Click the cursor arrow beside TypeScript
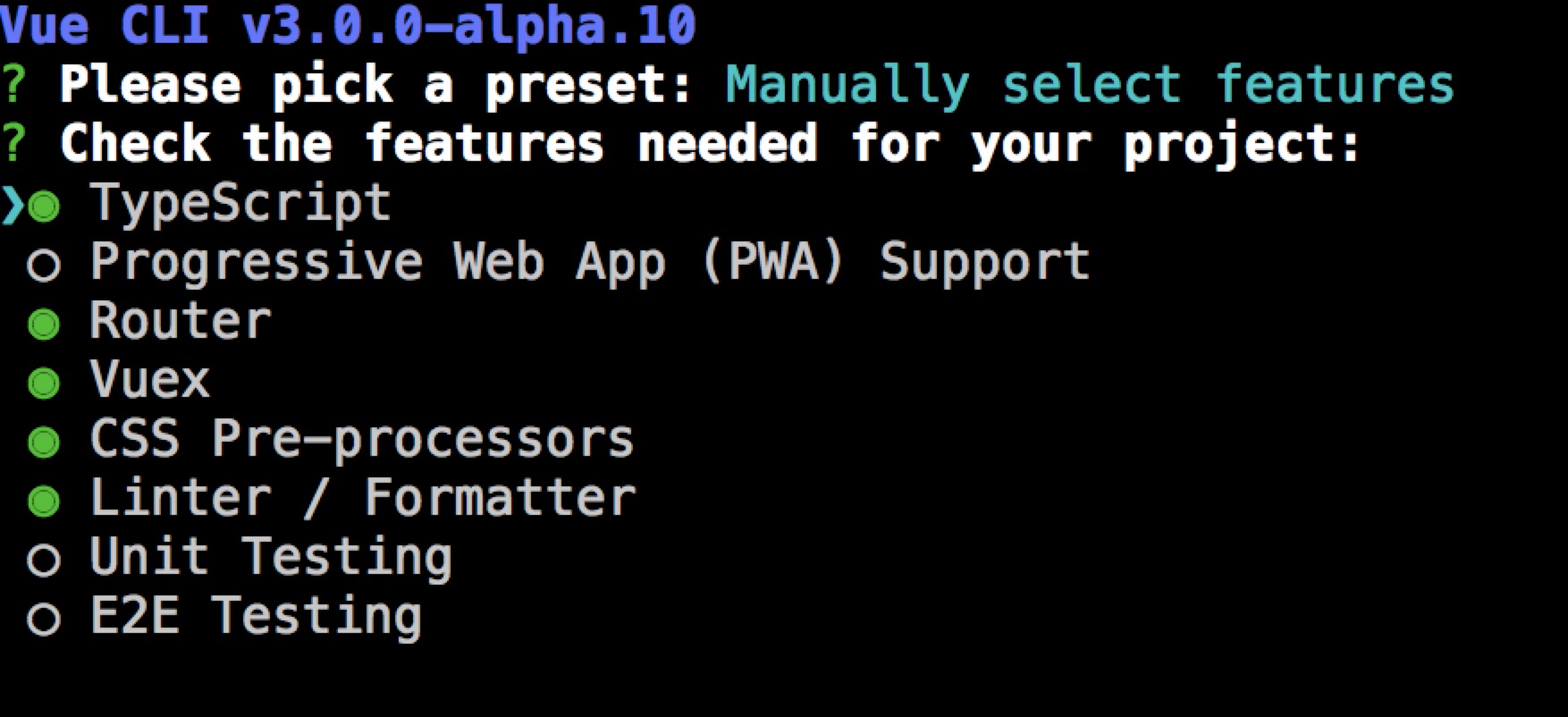This screenshot has width=1568, height=717. point(13,207)
